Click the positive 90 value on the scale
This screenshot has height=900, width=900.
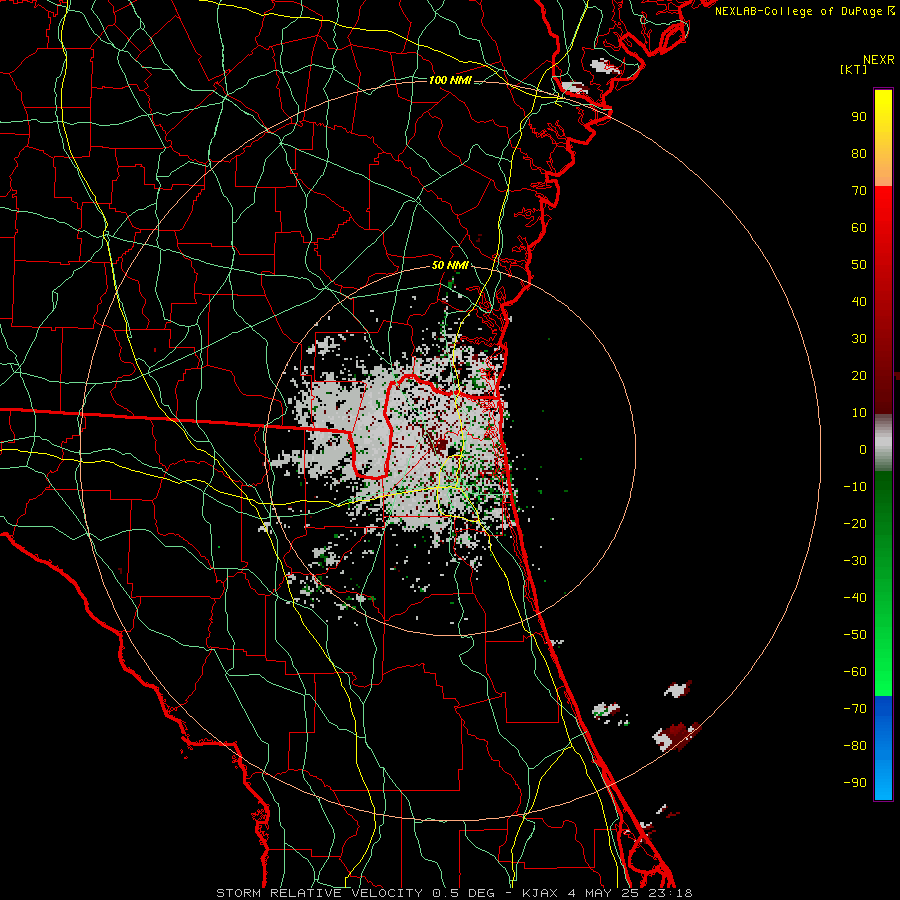pyautogui.click(x=859, y=117)
